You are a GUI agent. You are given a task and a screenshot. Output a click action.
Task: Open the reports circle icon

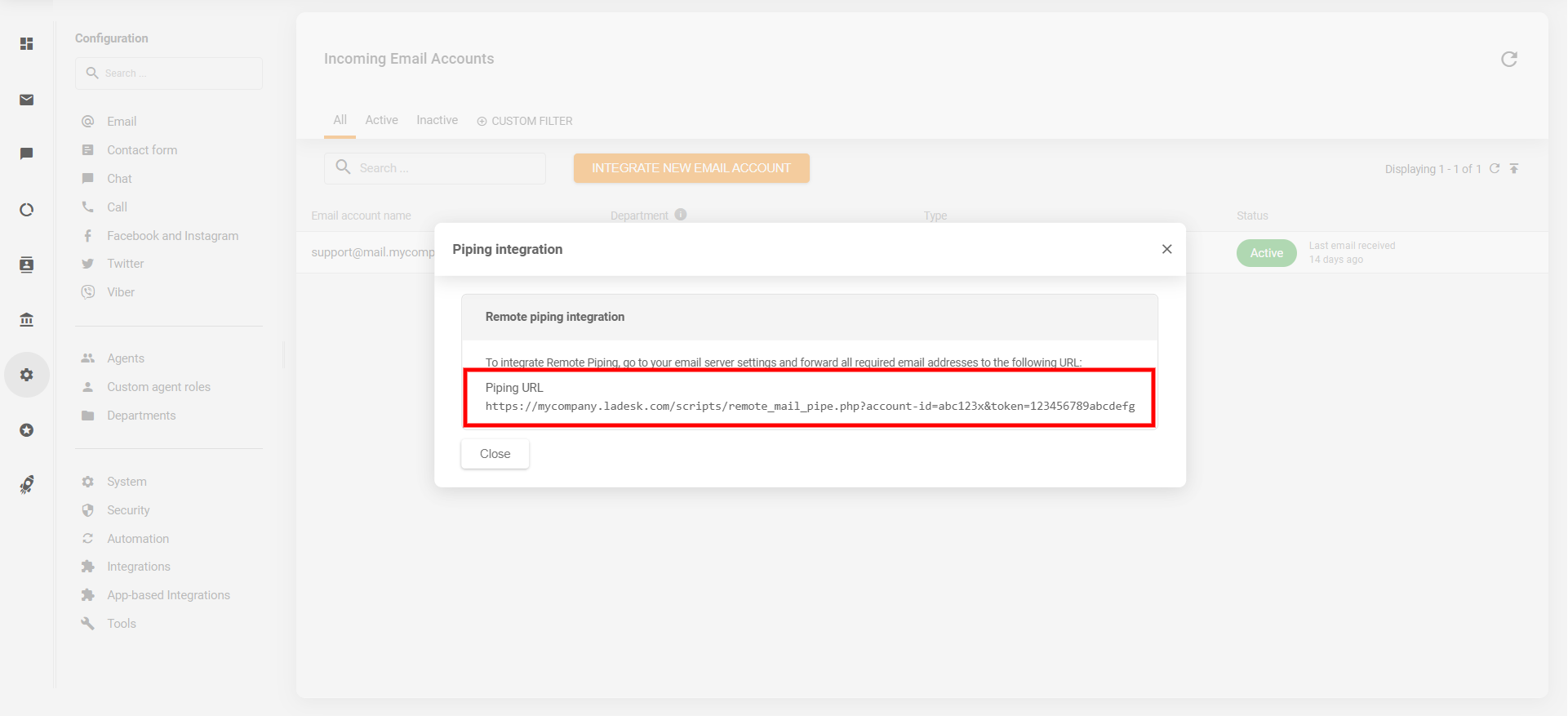coord(27,210)
